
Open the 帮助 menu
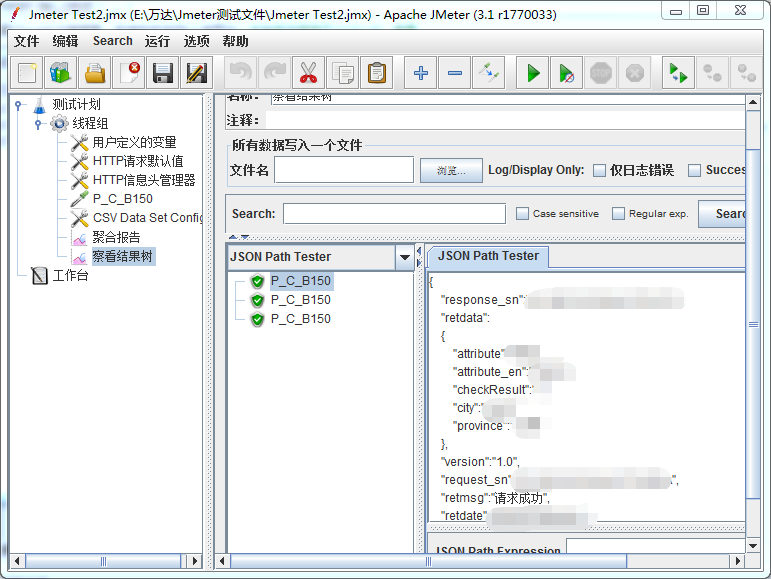[235, 41]
